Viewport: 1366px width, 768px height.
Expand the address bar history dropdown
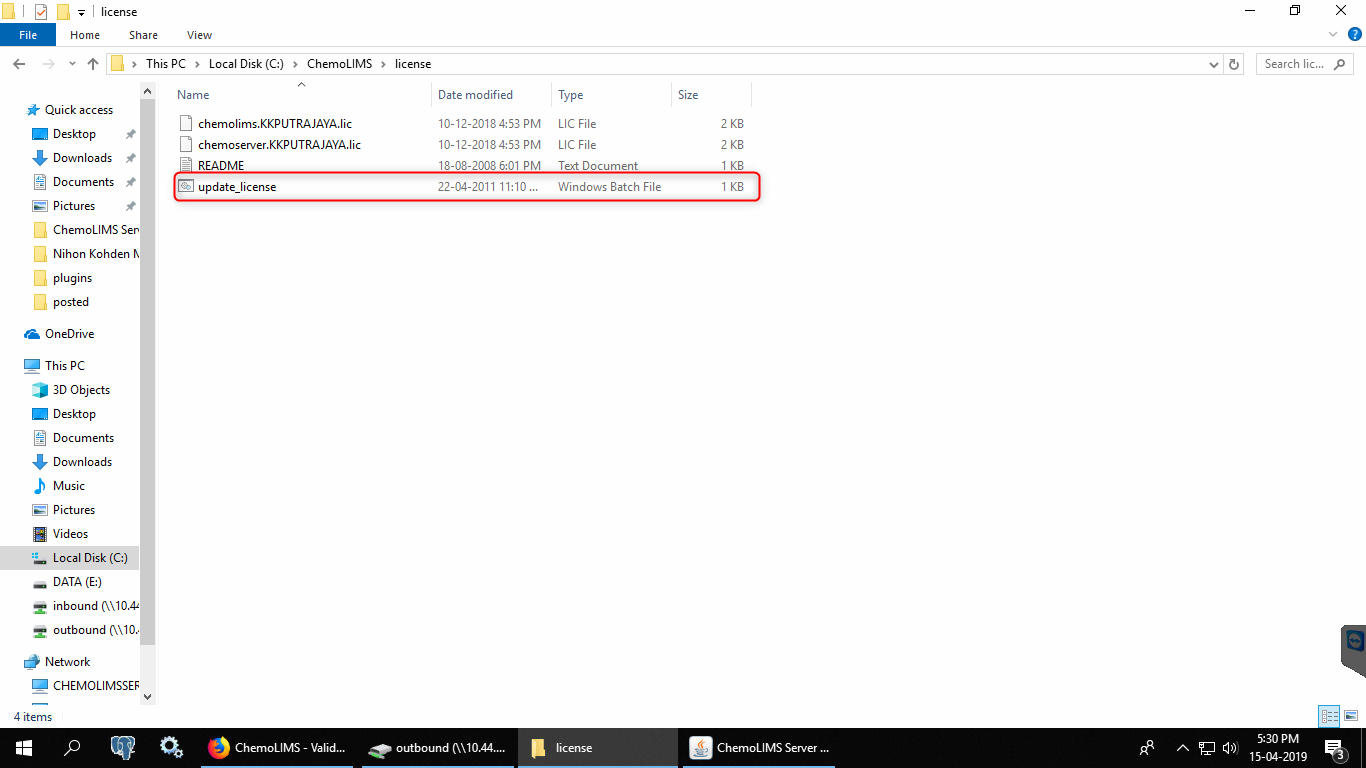pos(1214,64)
